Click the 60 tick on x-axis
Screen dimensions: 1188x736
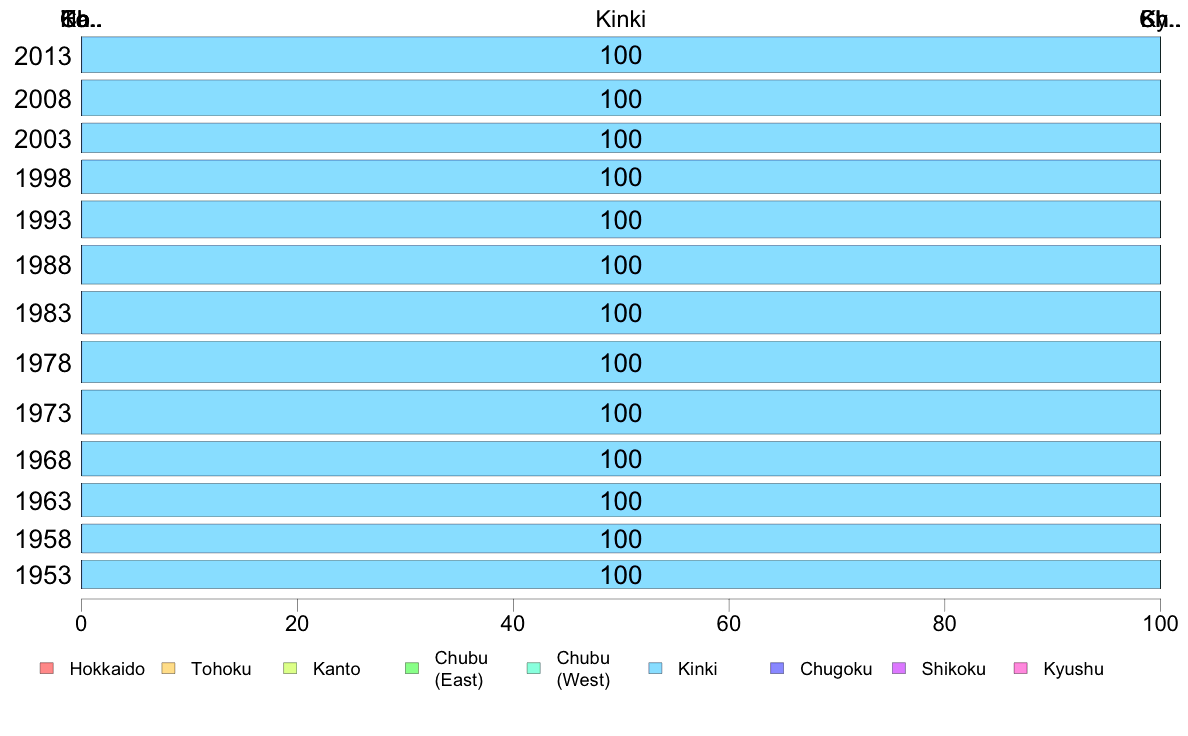click(729, 624)
